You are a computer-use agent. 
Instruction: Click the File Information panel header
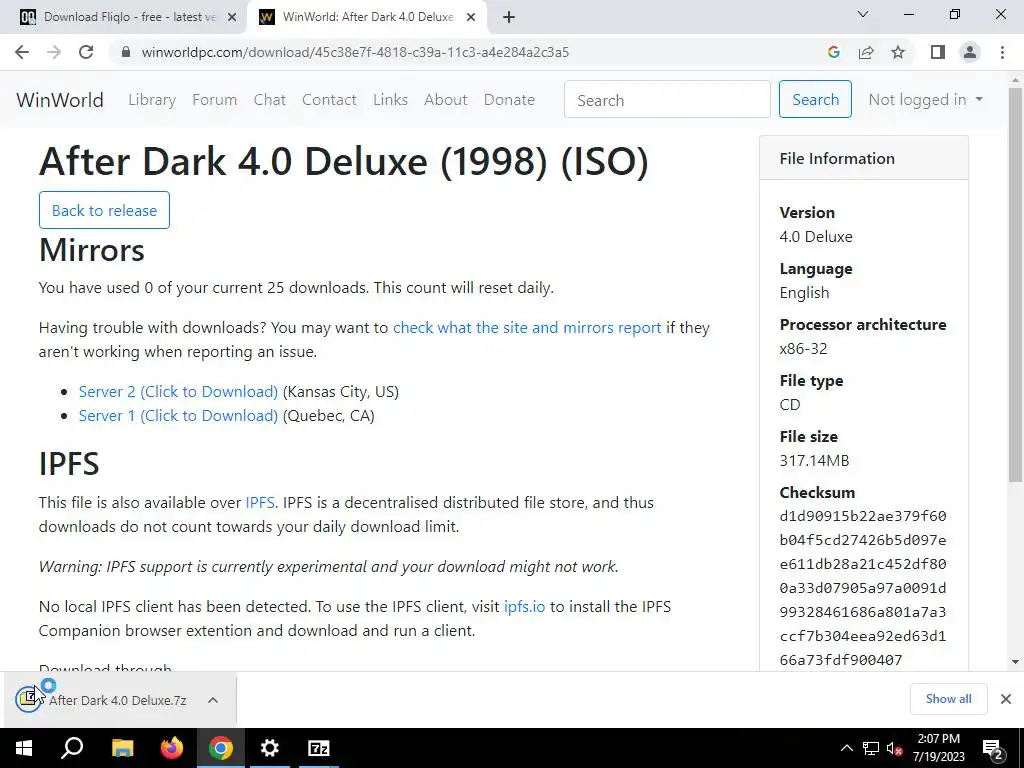pyautogui.click(x=864, y=159)
